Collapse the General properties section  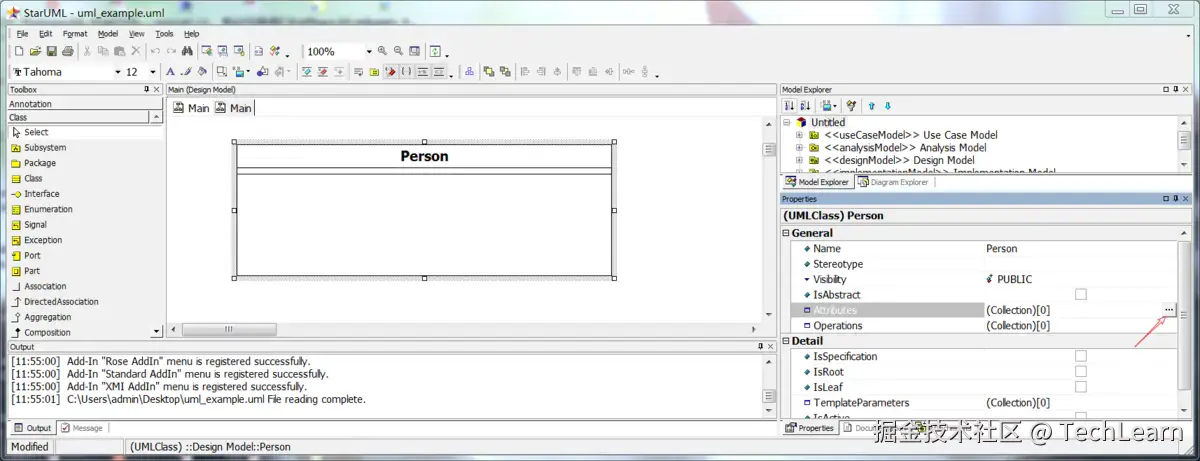click(785, 233)
